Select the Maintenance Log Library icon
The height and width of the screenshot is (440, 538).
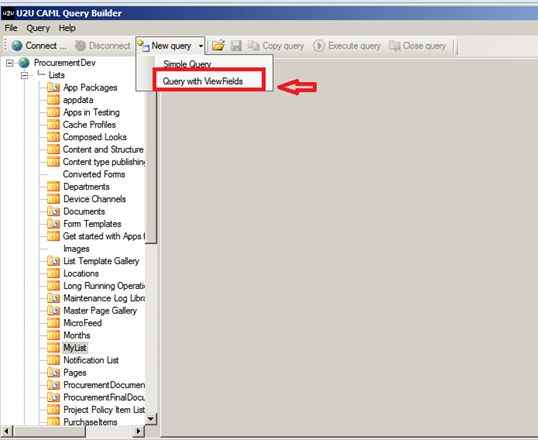coord(53,298)
